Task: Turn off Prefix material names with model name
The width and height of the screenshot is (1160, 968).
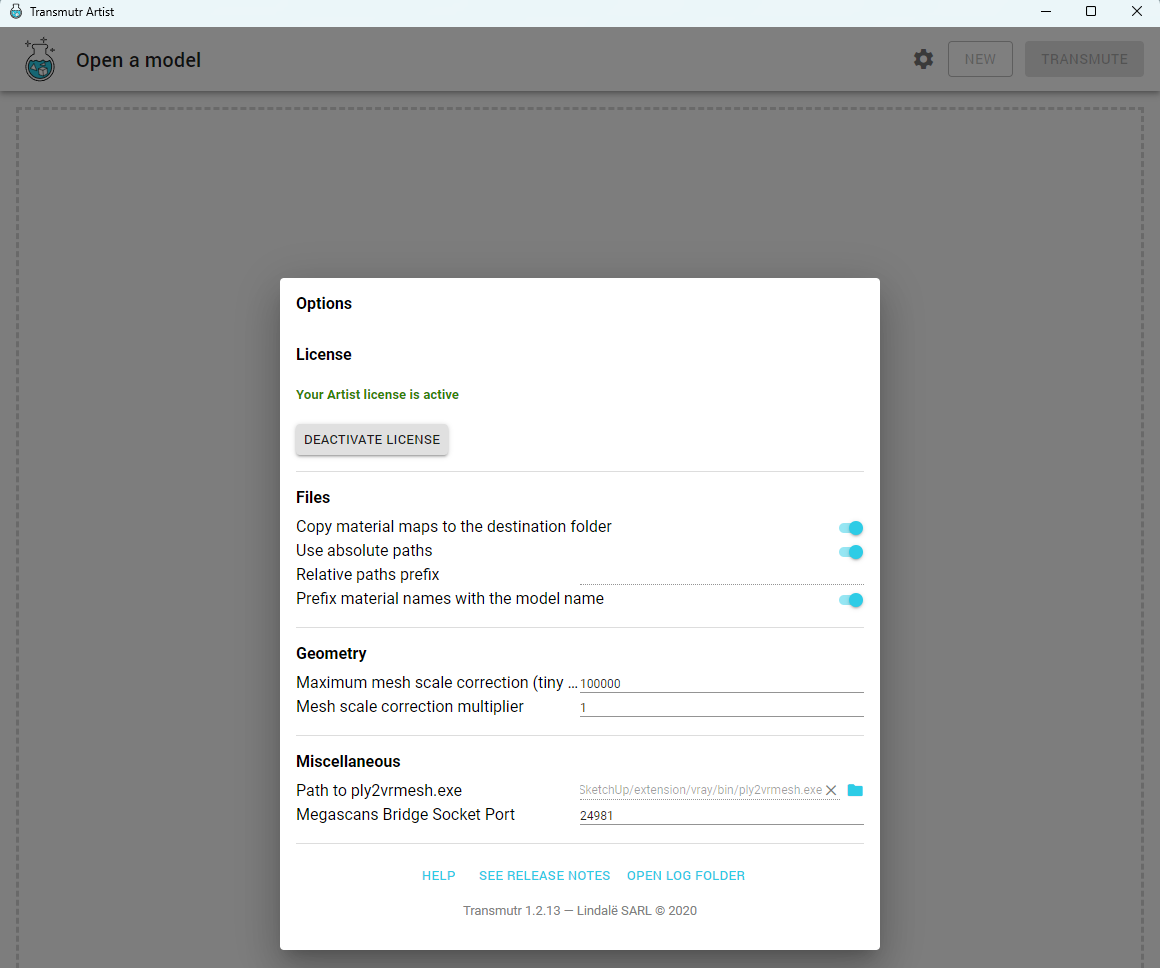Action: (x=851, y=600)
